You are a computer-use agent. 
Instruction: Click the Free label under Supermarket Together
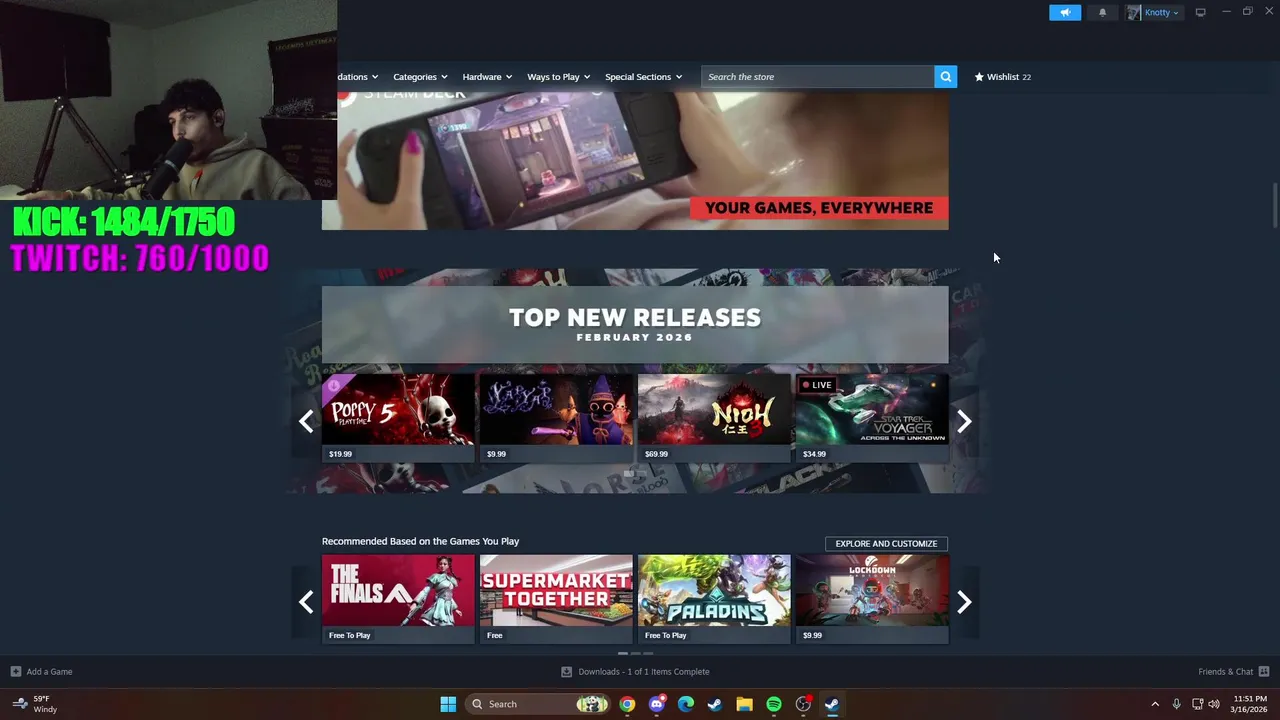coord(494,635)
